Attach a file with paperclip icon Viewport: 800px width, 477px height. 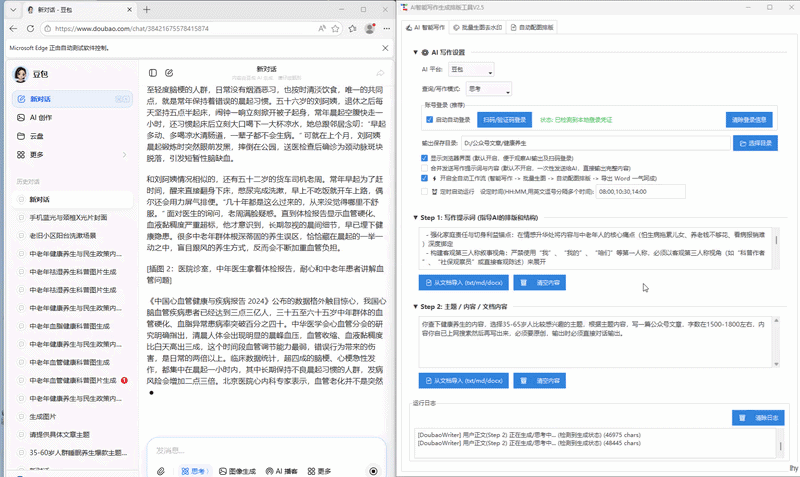161,471
